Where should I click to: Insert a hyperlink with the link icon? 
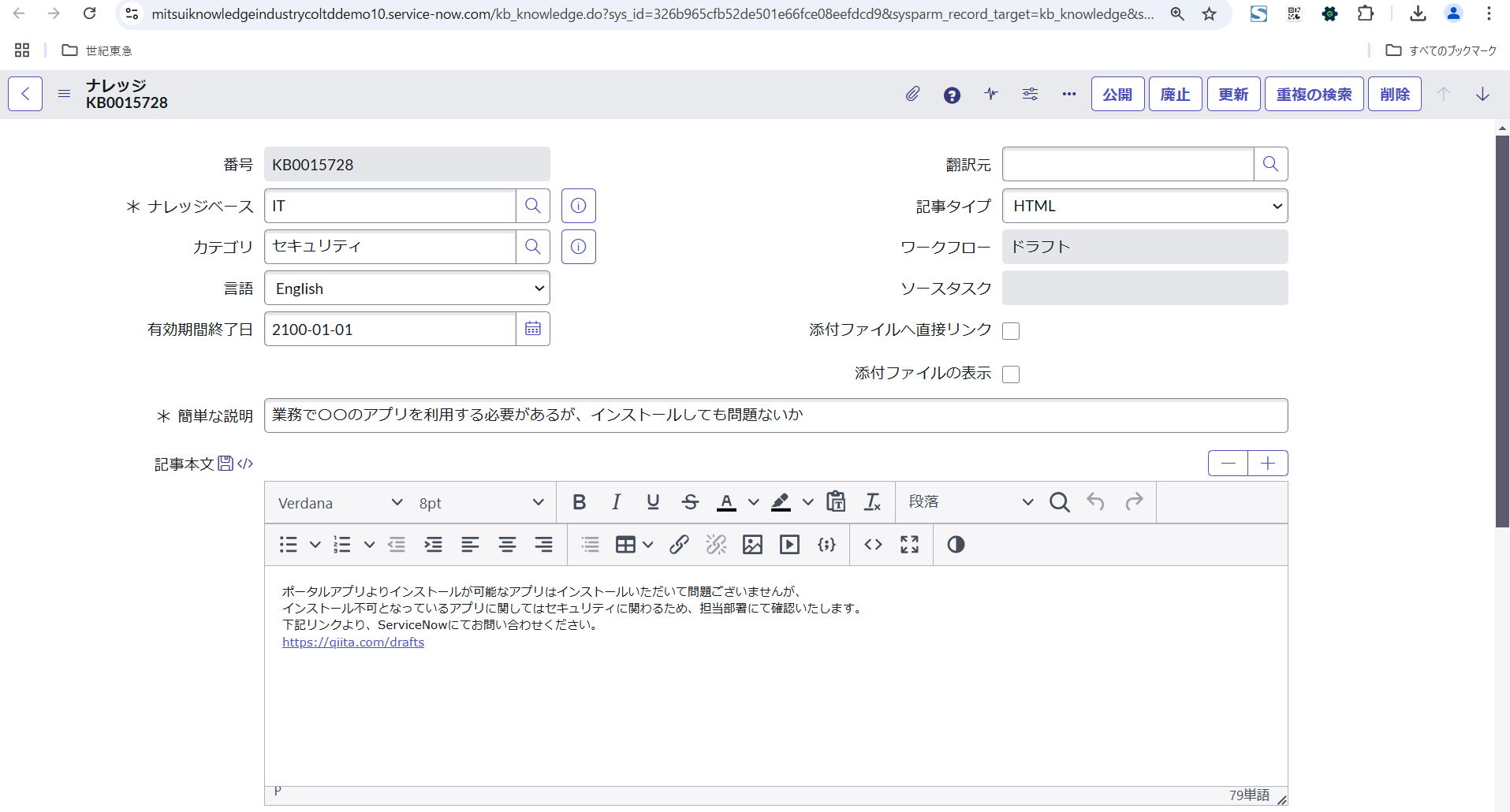(679, 545)
